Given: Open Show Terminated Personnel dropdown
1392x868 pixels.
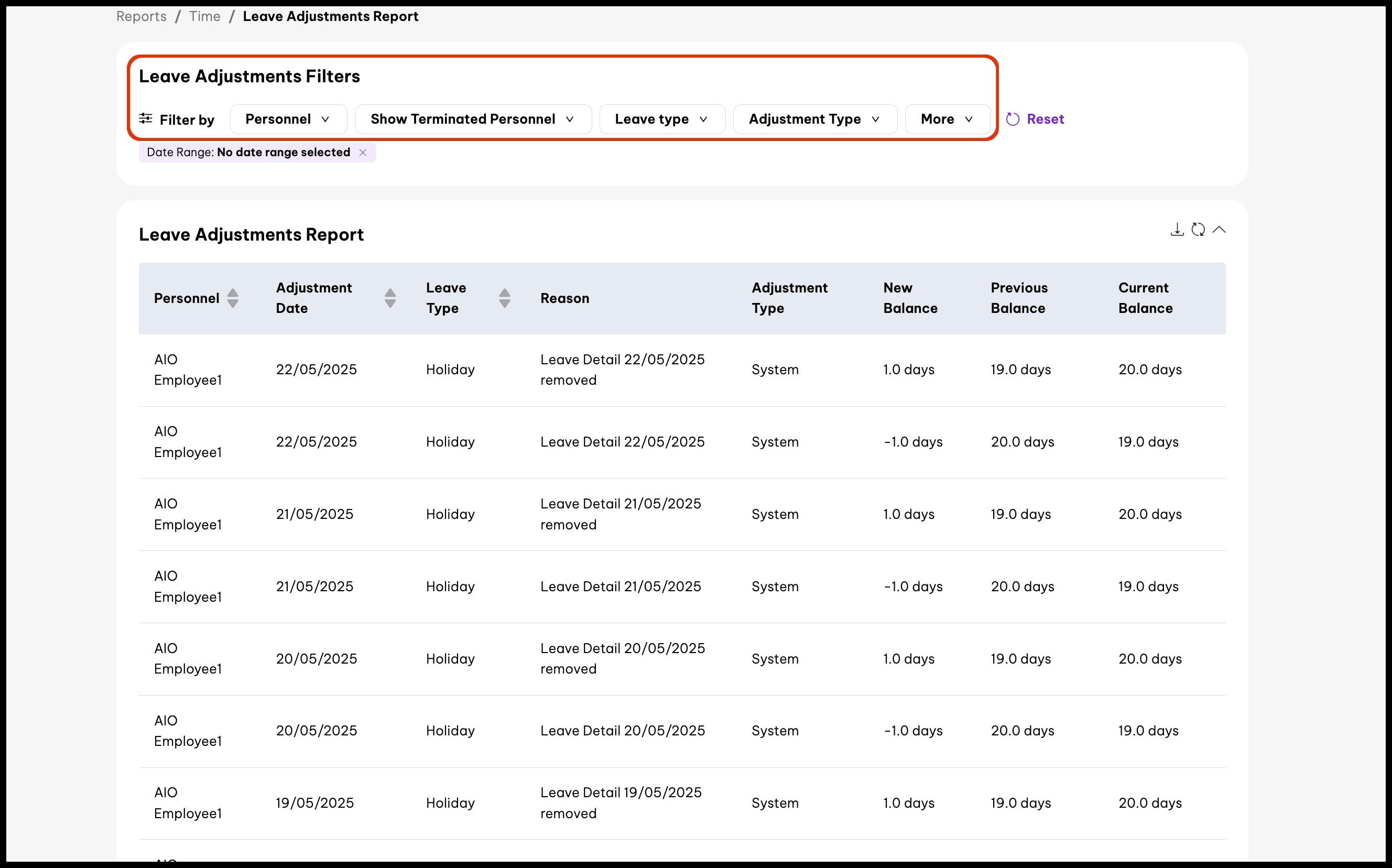Looking at the screenshot, I should 473,119.
